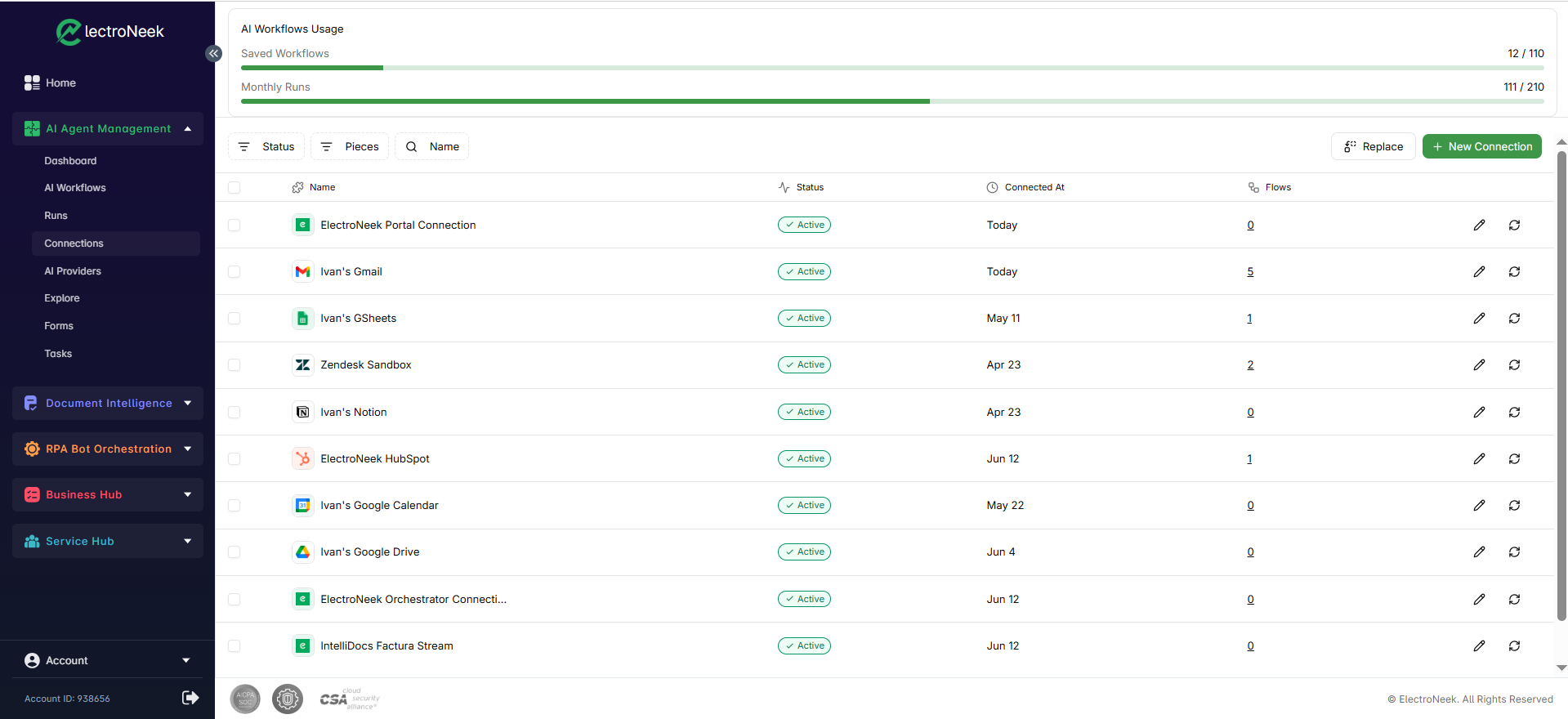Tick the checkbox for ElectroNeek Portal Connection
This screenshot has width=1568, height=719.
235,225
